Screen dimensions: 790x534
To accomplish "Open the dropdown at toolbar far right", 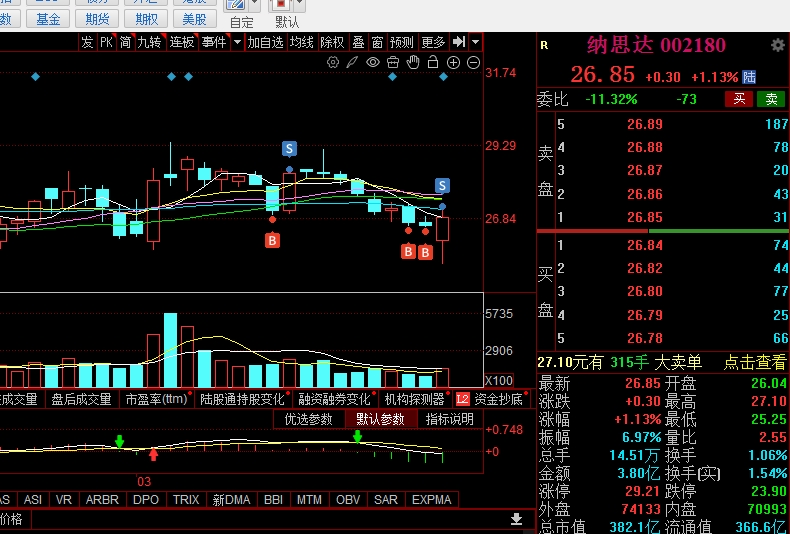I will coord(475,42).
